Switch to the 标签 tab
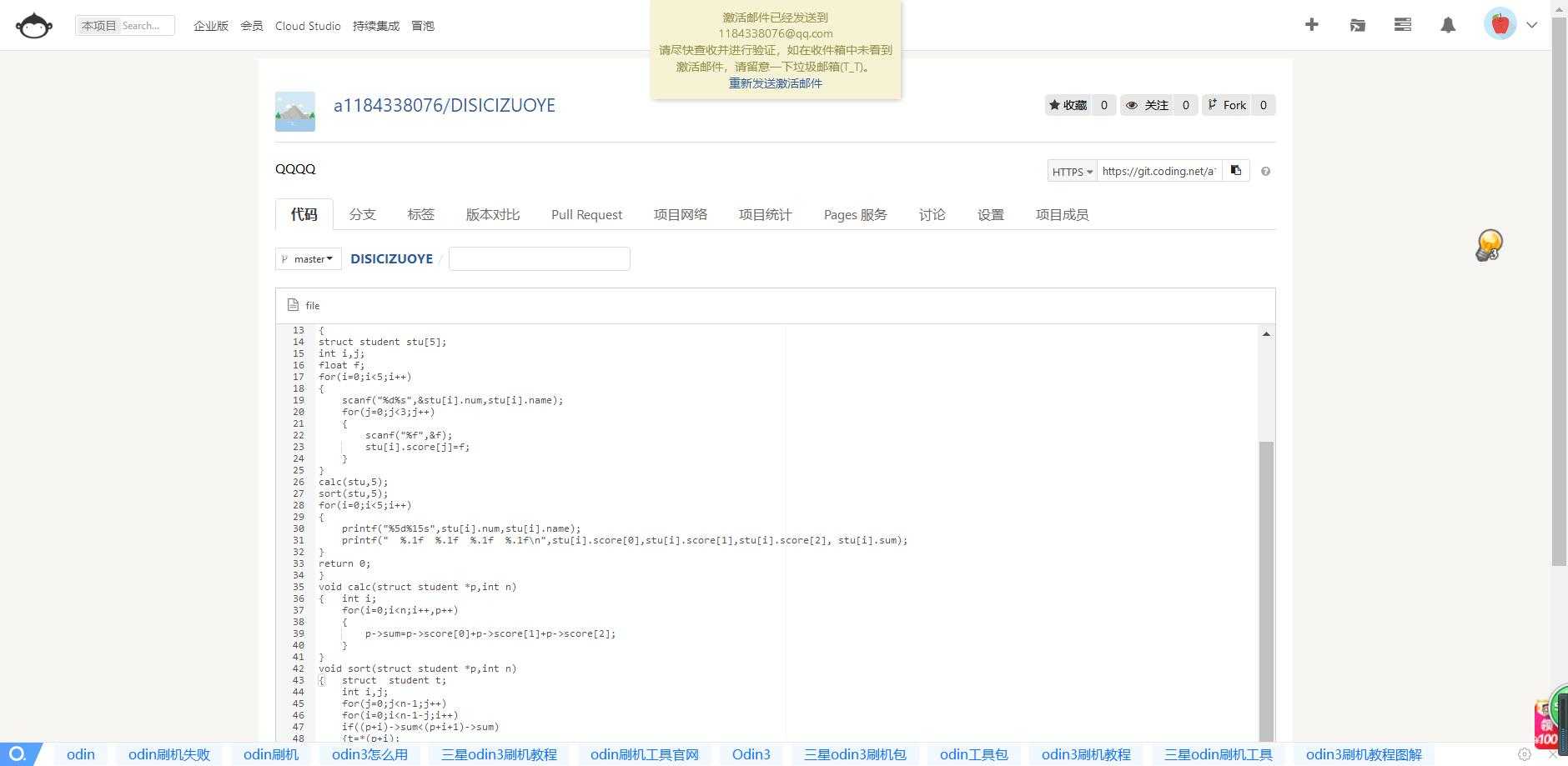Viewport: 1568px width, 766px height. pos(421,214)
